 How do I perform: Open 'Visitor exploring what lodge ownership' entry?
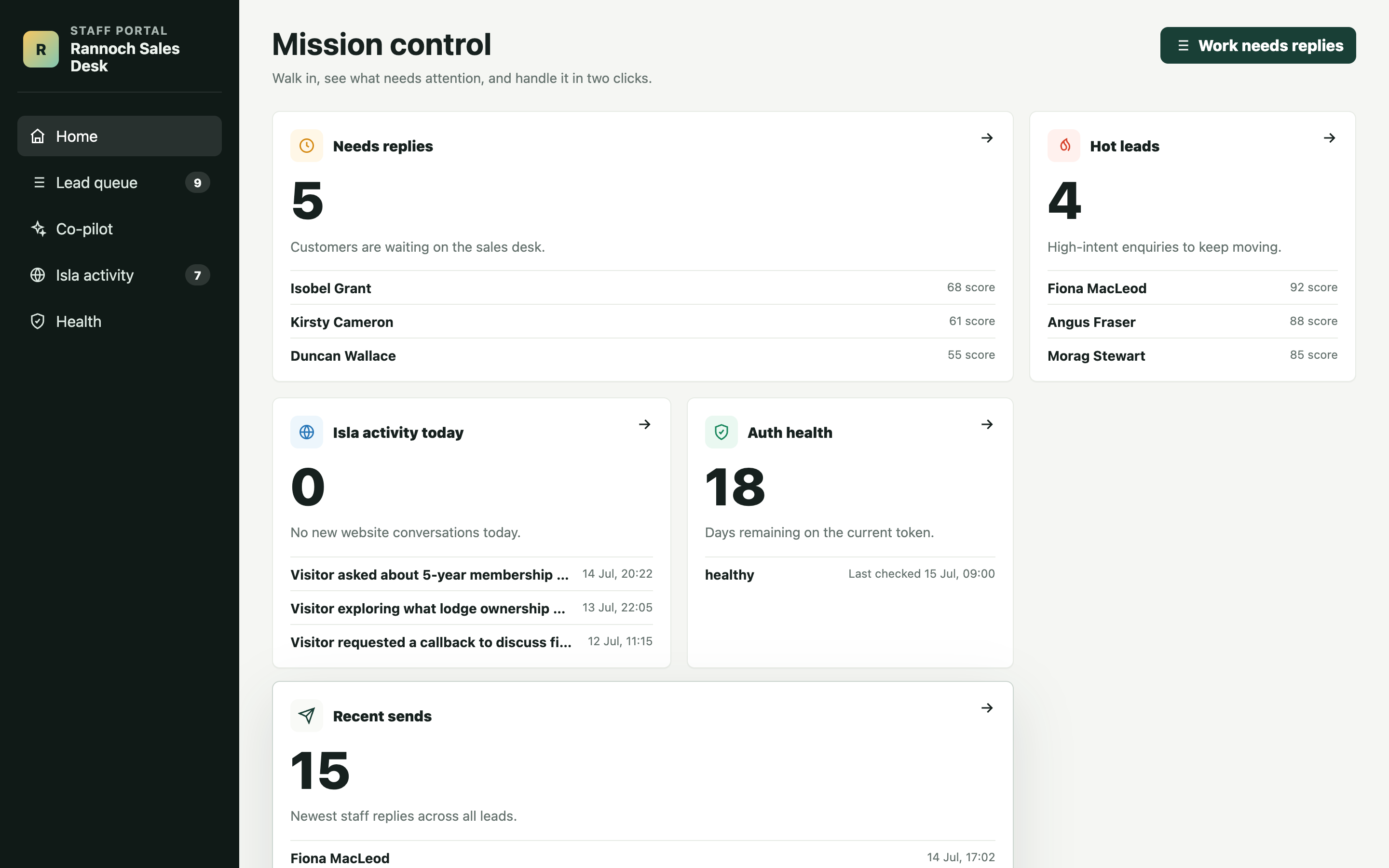(x=471, y=608)
